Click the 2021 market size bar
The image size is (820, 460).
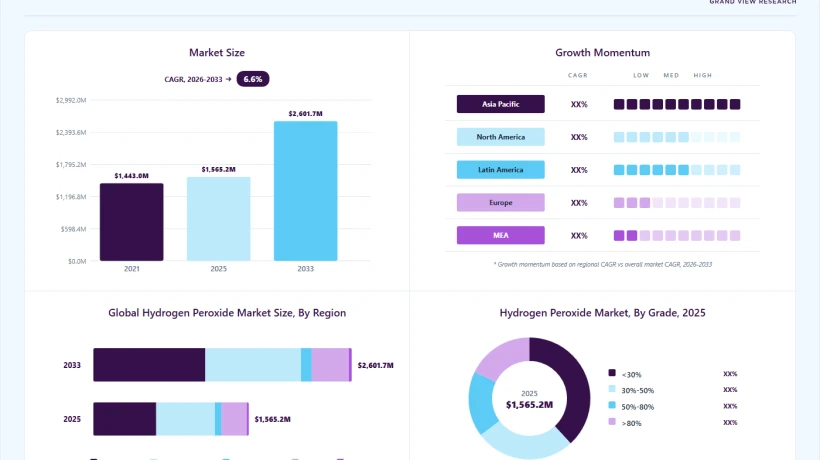click(132, 222)
